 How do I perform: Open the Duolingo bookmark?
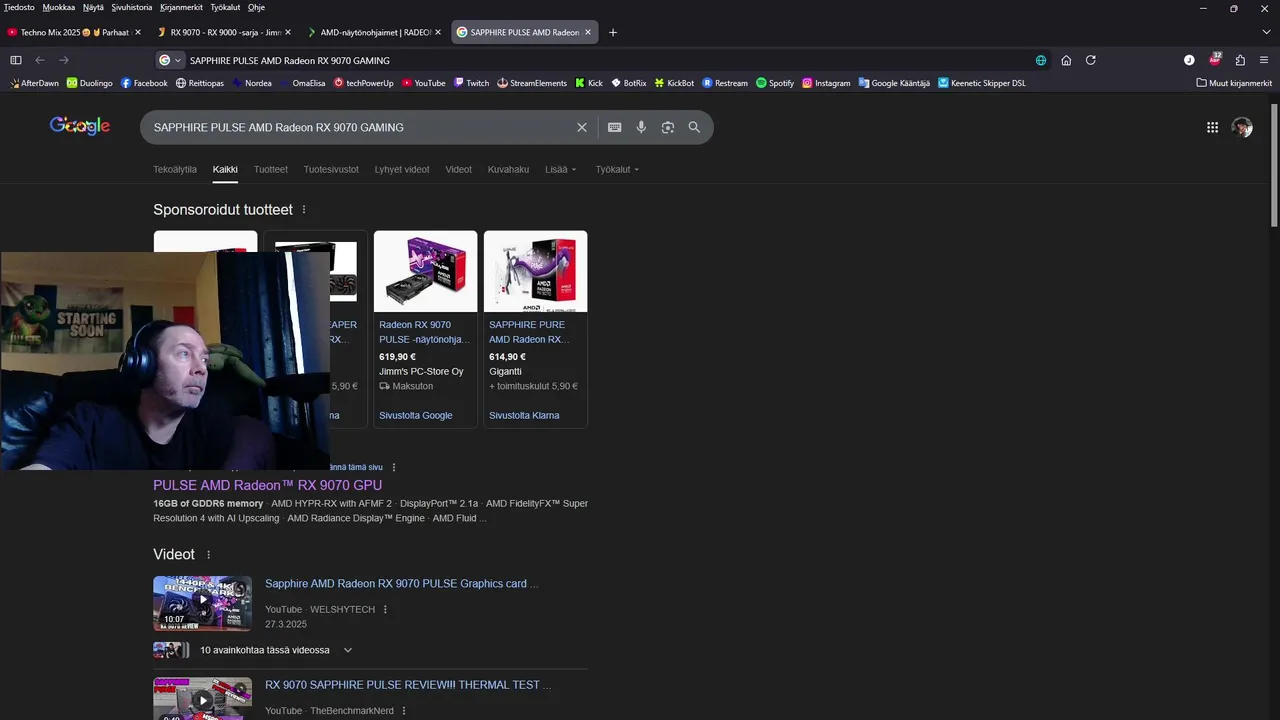click(90, 83)
